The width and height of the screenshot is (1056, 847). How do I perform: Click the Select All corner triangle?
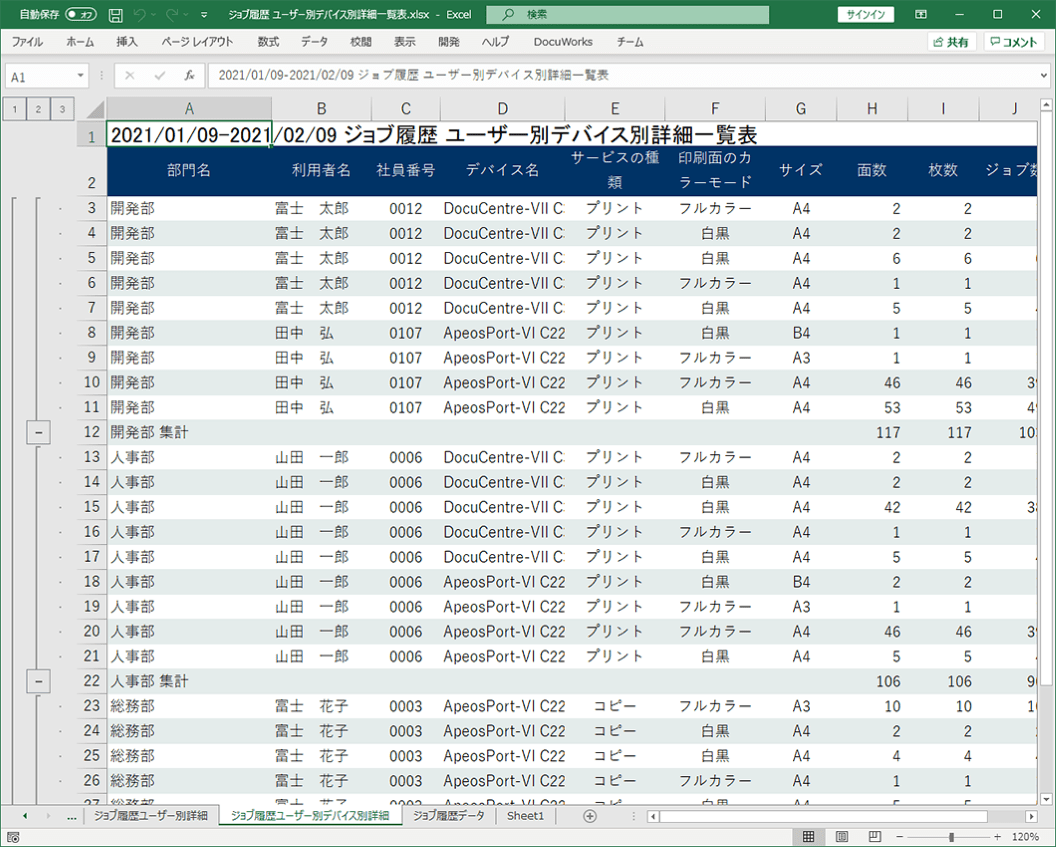tap(95, 109)
